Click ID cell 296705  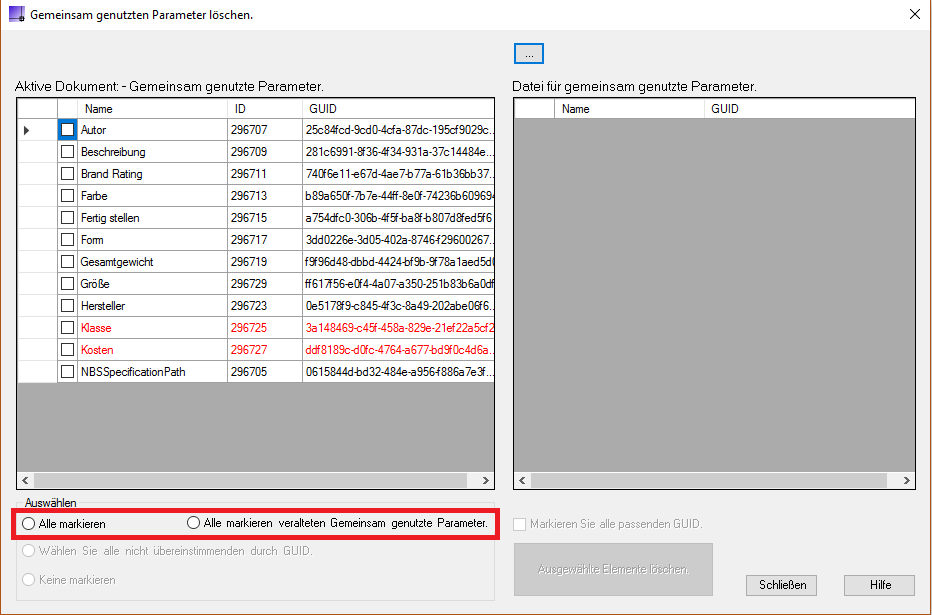tap(265, 371)
